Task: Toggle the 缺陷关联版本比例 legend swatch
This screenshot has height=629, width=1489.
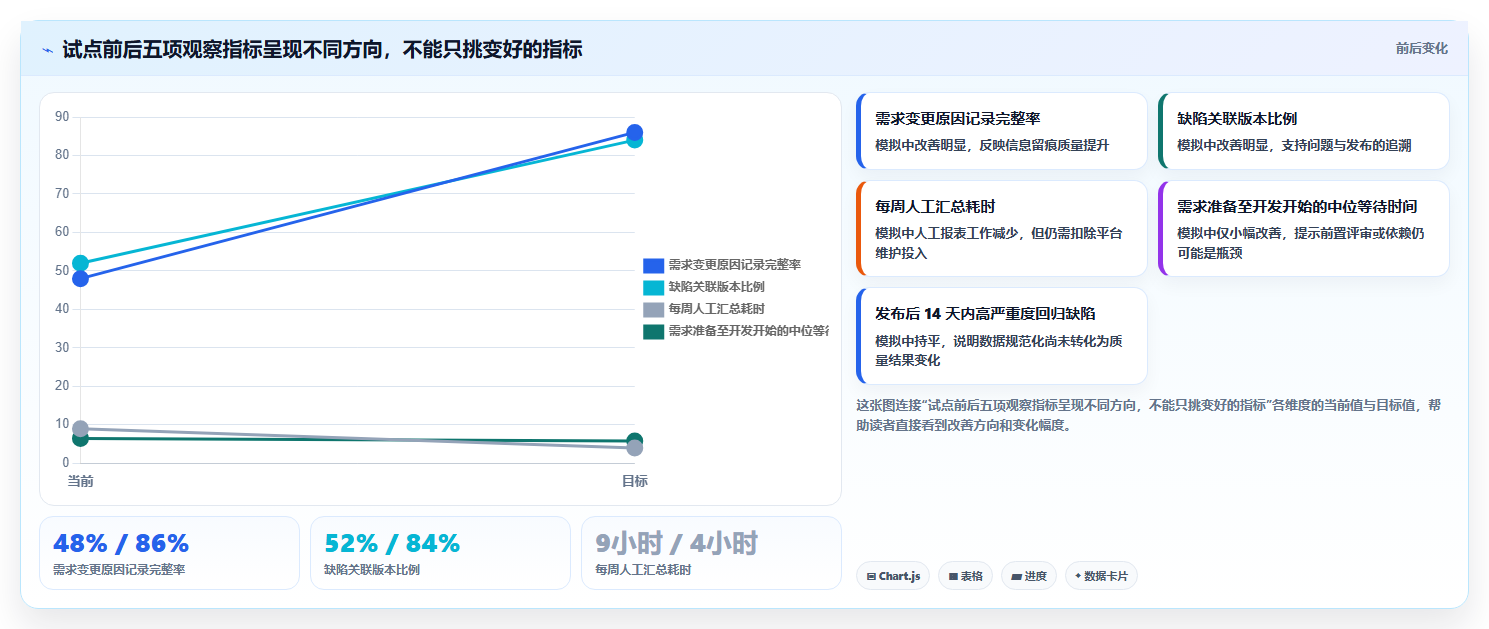Action: 653,287
